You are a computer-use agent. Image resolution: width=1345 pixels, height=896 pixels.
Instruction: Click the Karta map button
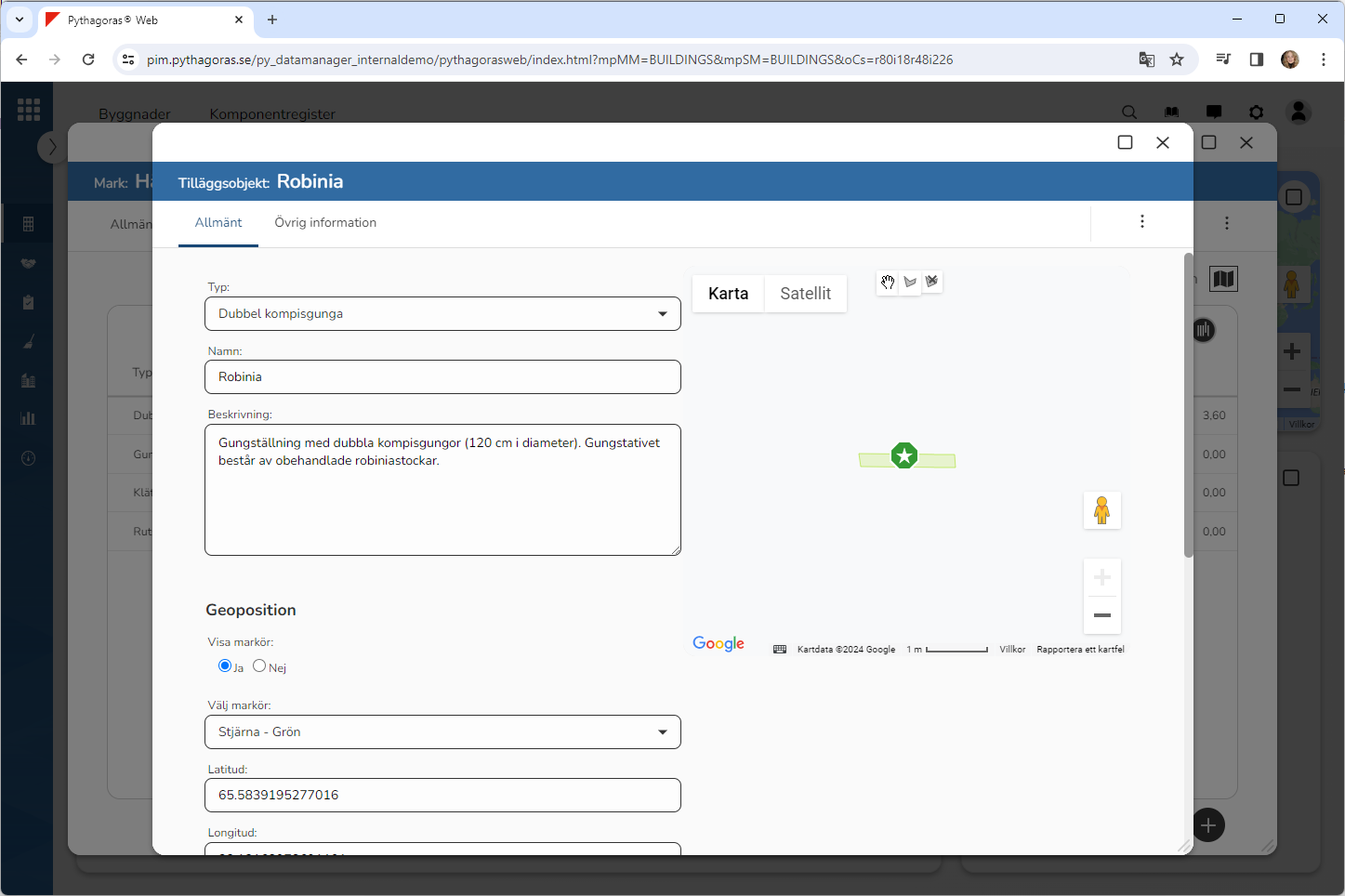(x=728, y=294)
